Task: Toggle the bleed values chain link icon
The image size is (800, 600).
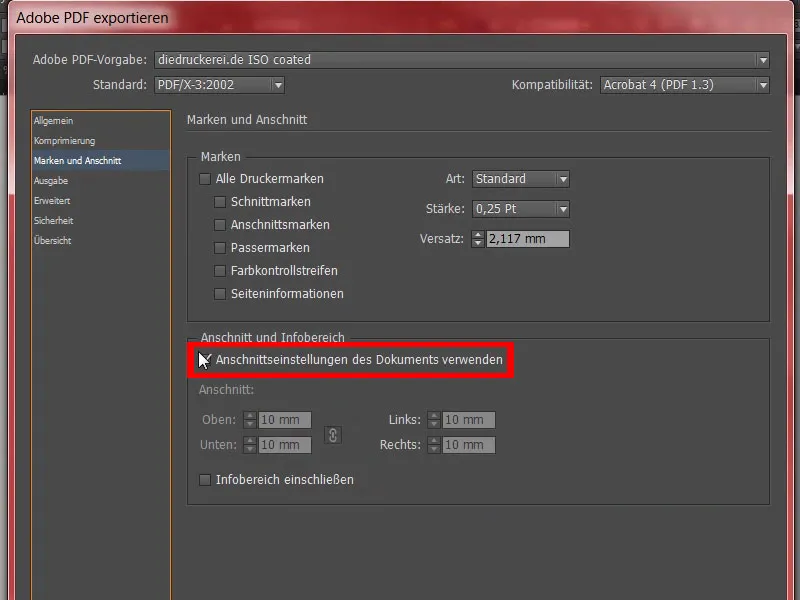Action: 333,435
